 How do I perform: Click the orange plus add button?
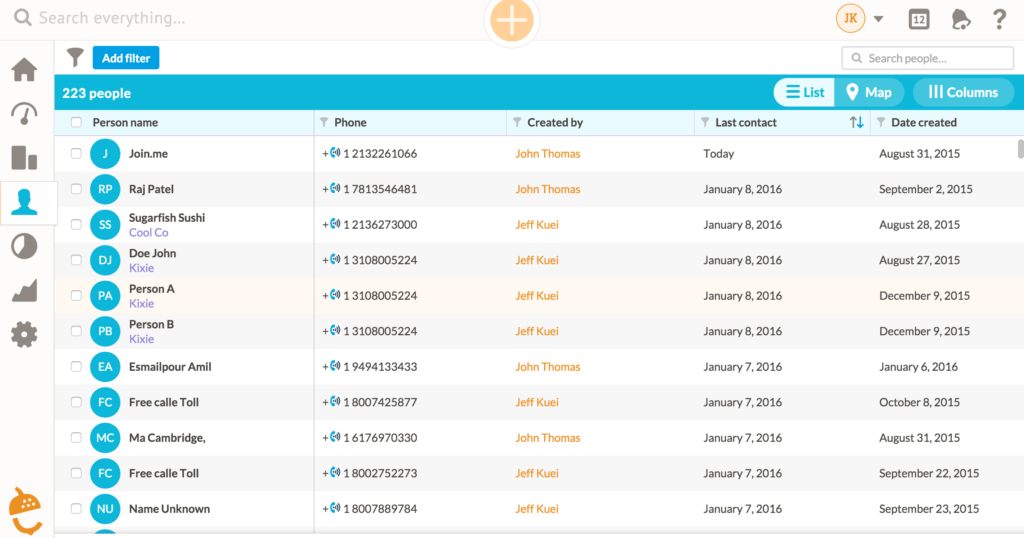pyautogui.click(x=511, y=20)
